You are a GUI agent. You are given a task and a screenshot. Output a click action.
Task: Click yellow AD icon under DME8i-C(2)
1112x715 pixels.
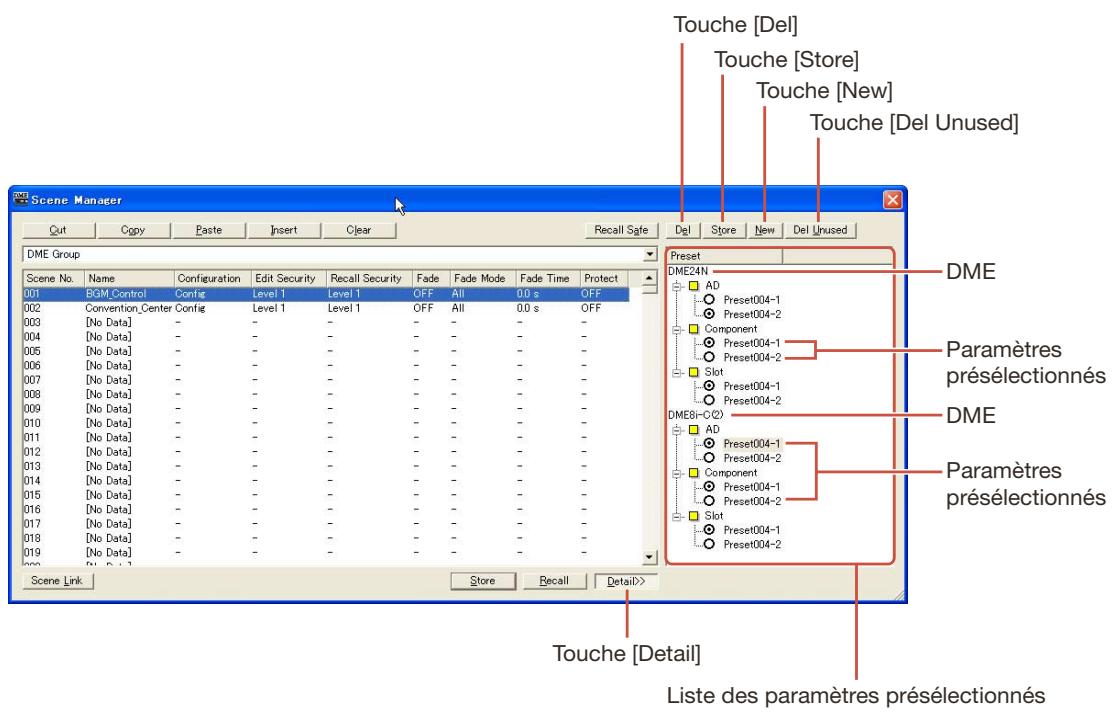click(x=694, y=430)
